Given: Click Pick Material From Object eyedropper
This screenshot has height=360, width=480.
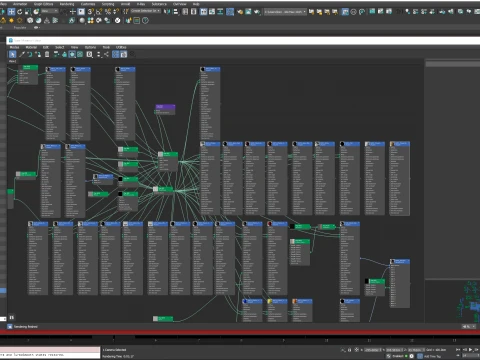Looking at the screenshot, I should pos(22,54).
